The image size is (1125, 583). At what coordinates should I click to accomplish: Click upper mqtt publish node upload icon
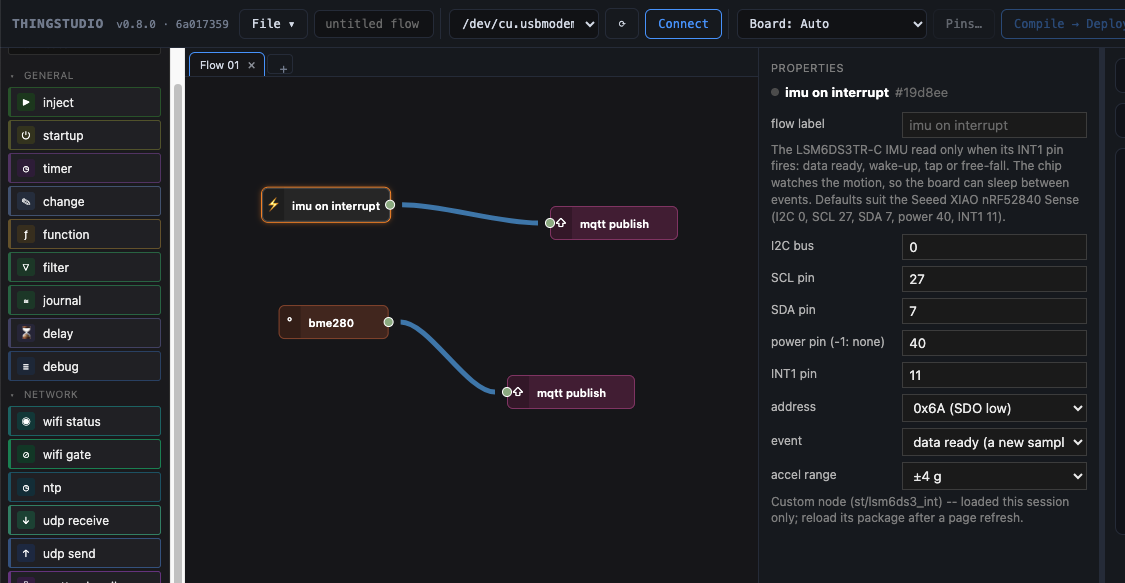point(561,223)
